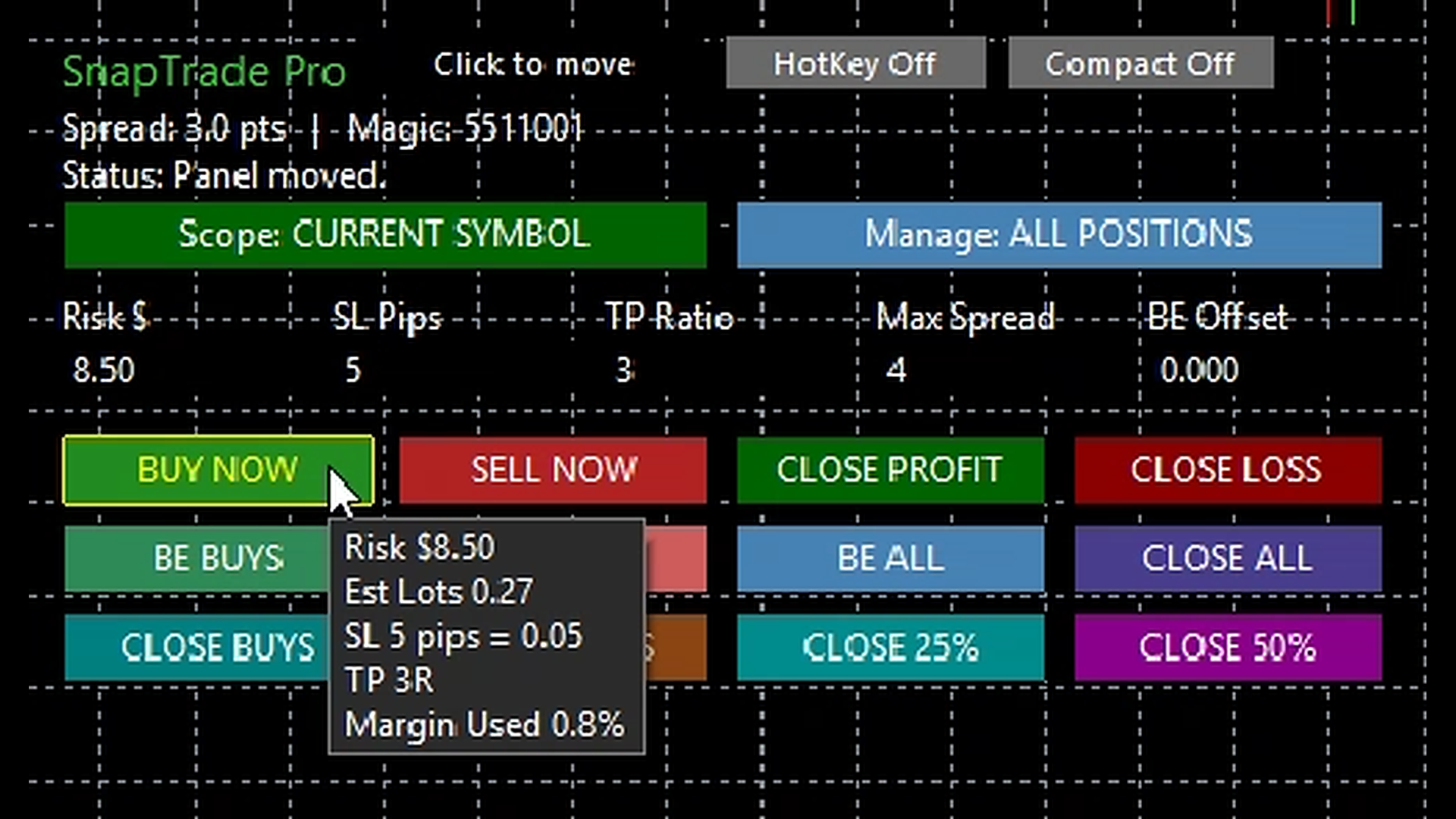
Task: Click the CLOSE ALL button
Action: click(x=1228, y=559)
